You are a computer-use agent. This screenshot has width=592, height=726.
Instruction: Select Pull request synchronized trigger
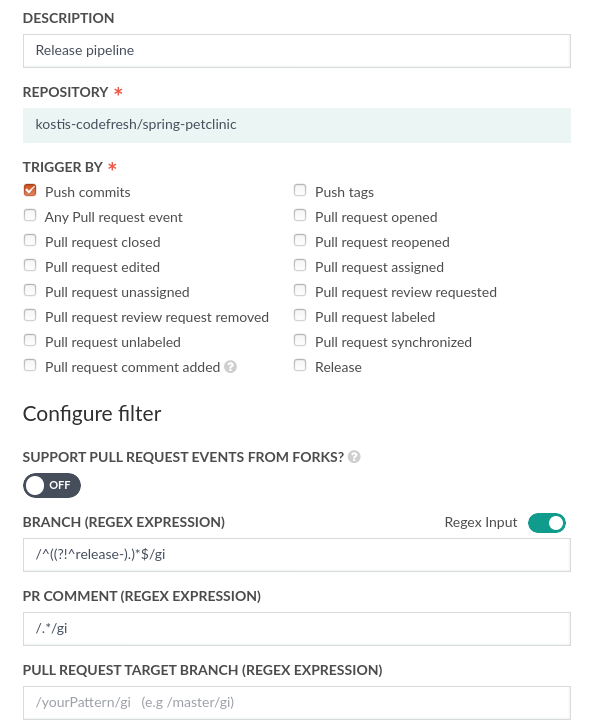(x=300, y=340)
